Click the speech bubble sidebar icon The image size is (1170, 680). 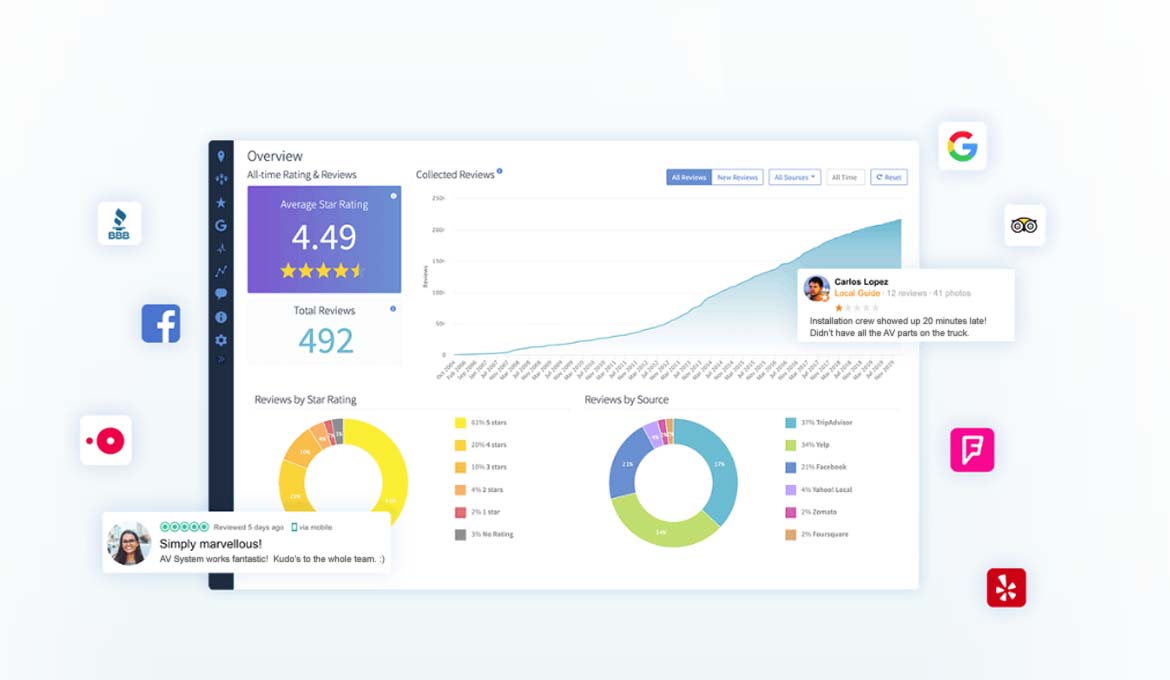(221, 294)
